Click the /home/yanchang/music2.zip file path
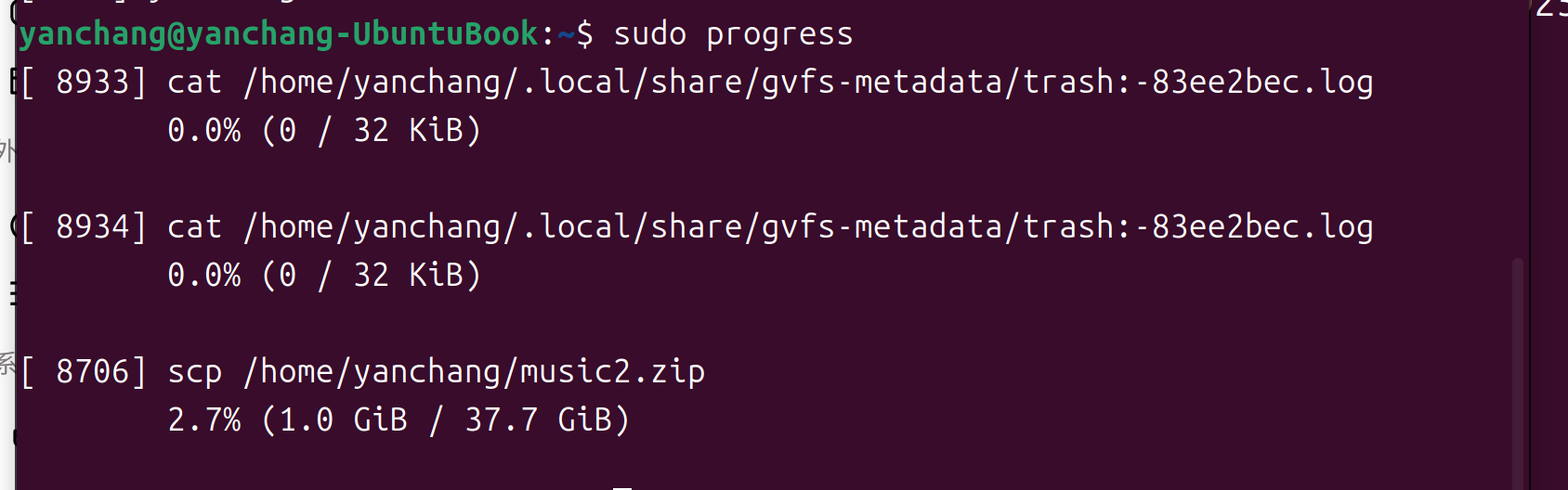 (x=474, y=372)
